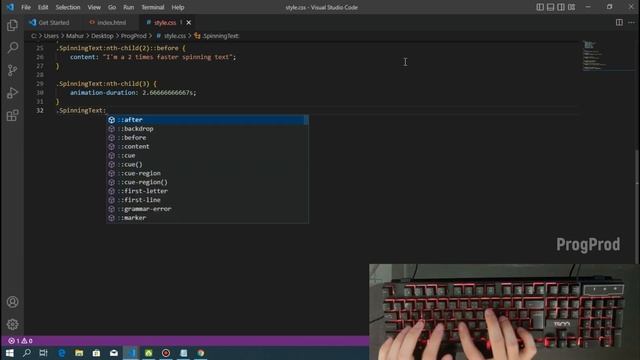Open Customize Layout from title bar
This screenshot has width=640, height=360.
click(x=571, y=7)
